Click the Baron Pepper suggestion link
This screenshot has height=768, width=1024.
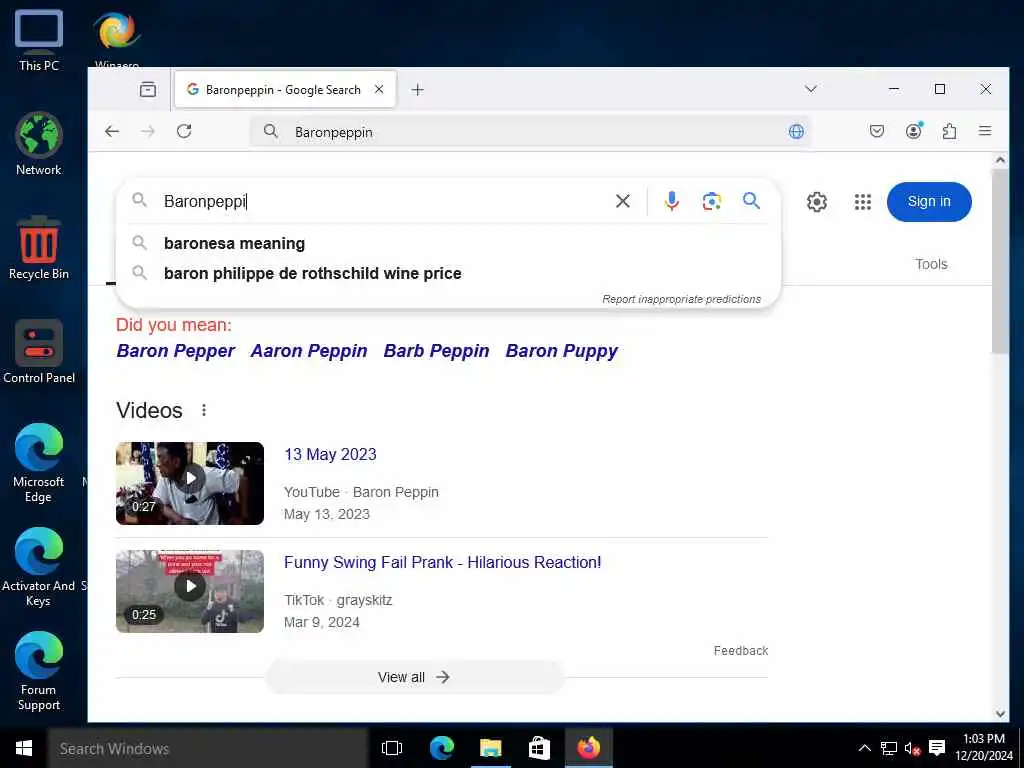[x=175, y=351]
